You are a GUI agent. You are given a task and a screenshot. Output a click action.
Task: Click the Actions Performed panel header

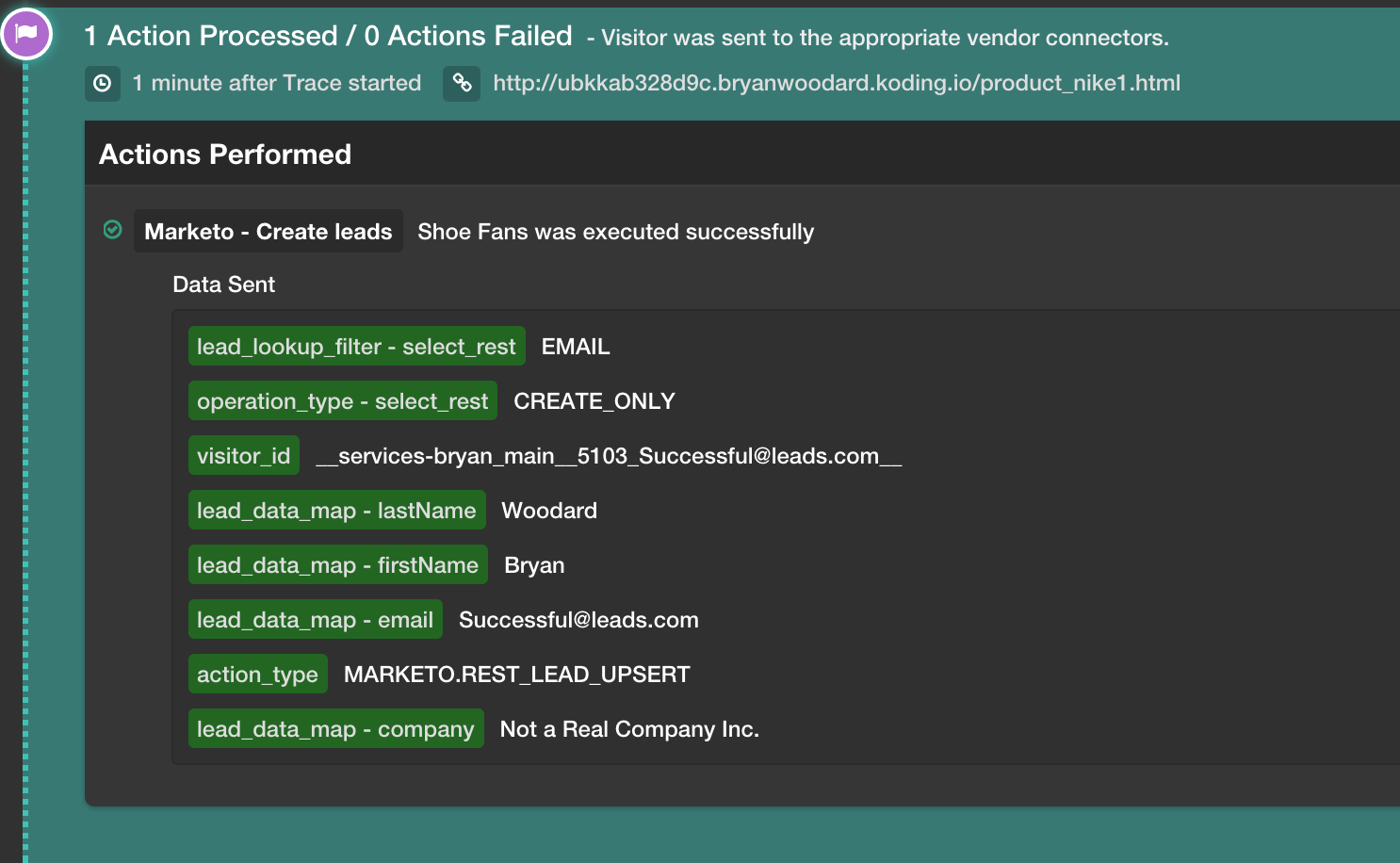225,155
